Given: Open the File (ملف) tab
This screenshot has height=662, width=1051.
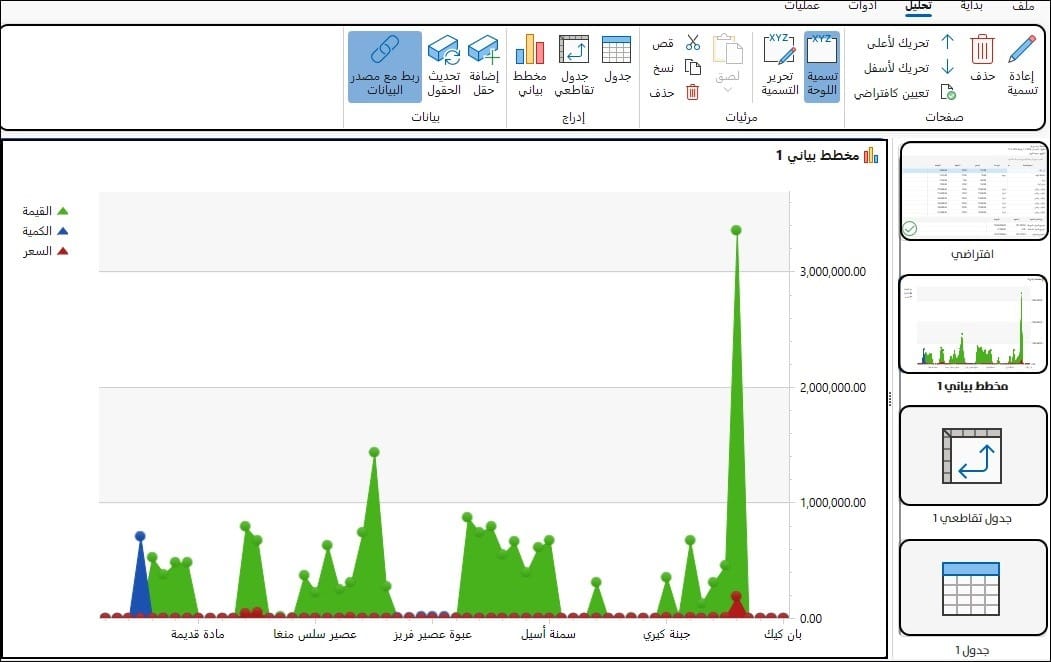Looking at the screenshot, I should 1023,6.
